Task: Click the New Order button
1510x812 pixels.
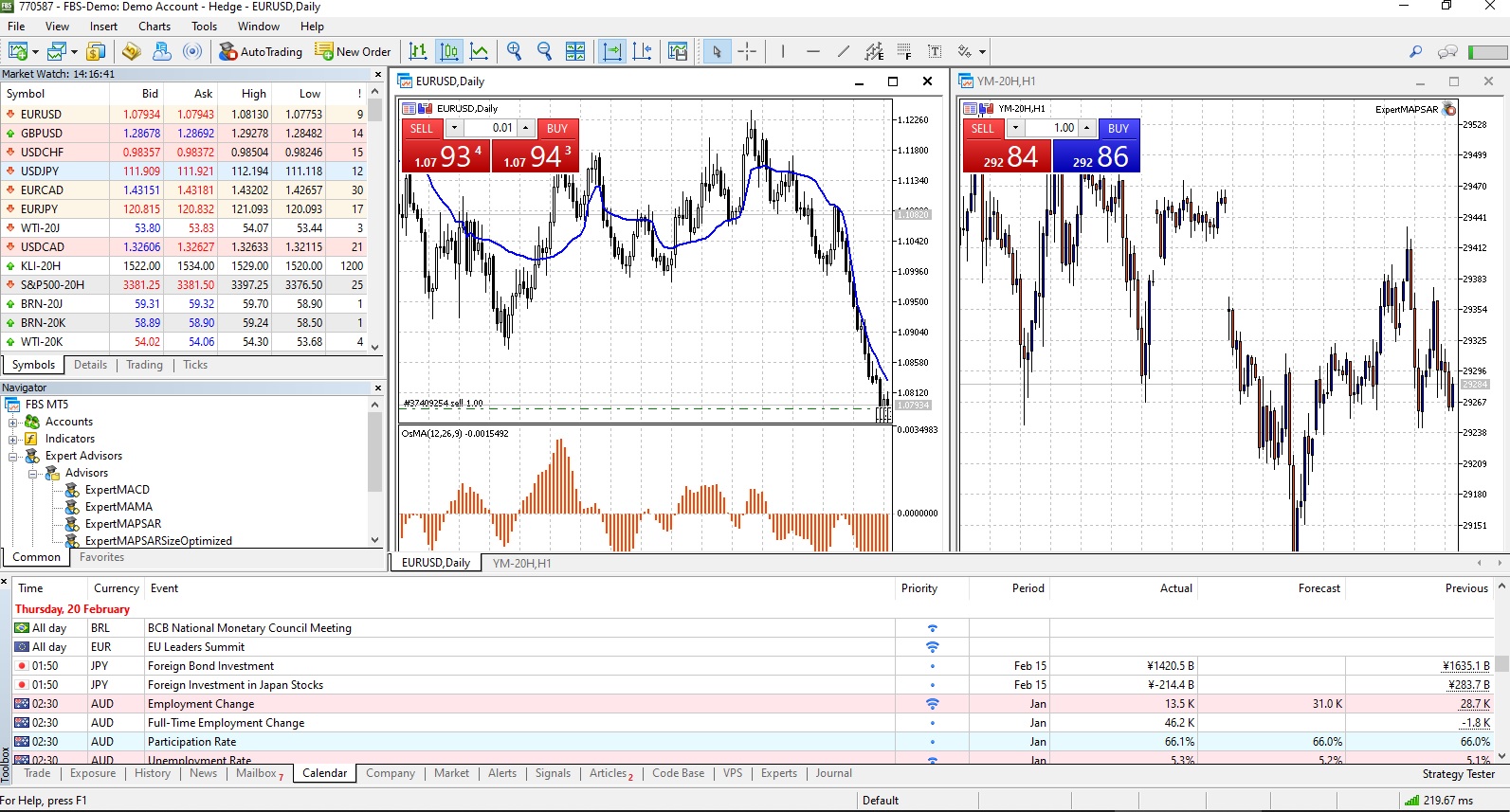Action: coord(353,51)
